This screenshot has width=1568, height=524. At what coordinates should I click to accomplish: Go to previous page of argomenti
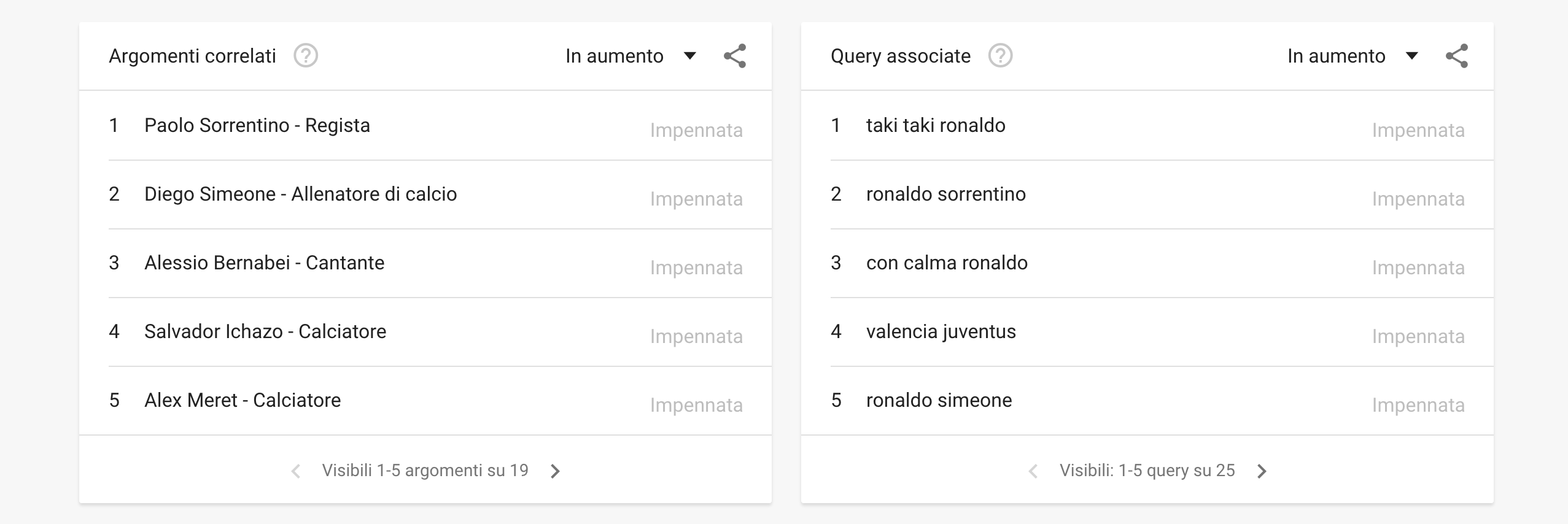tap(296, 471)
